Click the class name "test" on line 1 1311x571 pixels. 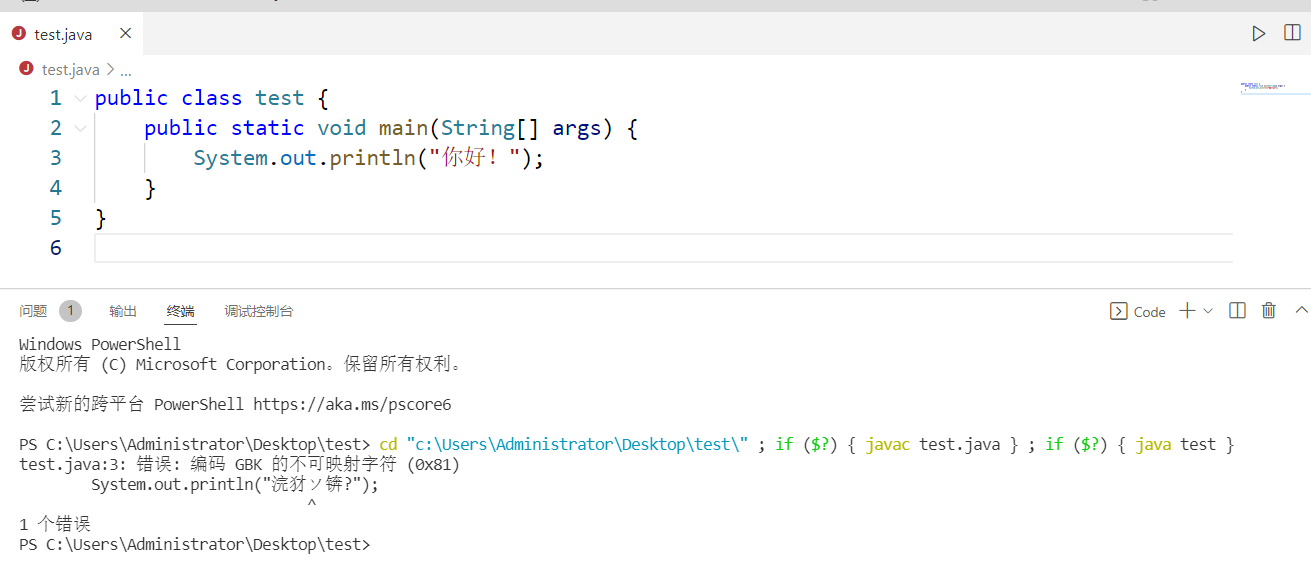279,98
